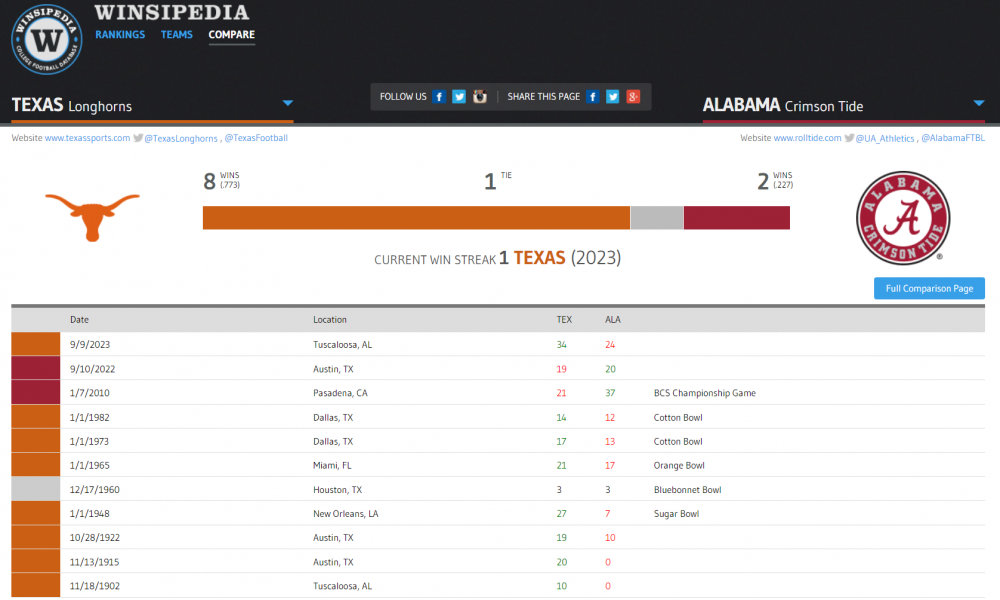Image resolution: width=1000 pixels, height=600 pixels.
Task: Share this page via Google Plus icon
Action: coord(633,97)
